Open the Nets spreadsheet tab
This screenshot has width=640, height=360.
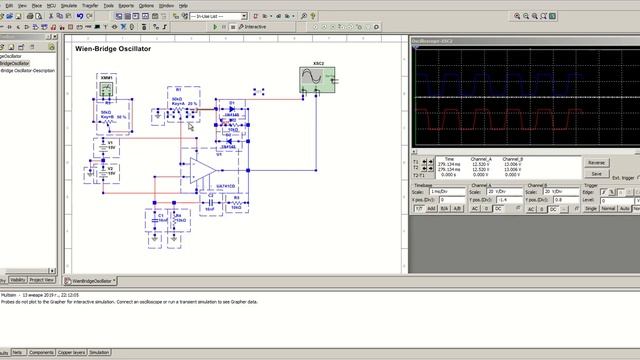[x=17, y=352]
